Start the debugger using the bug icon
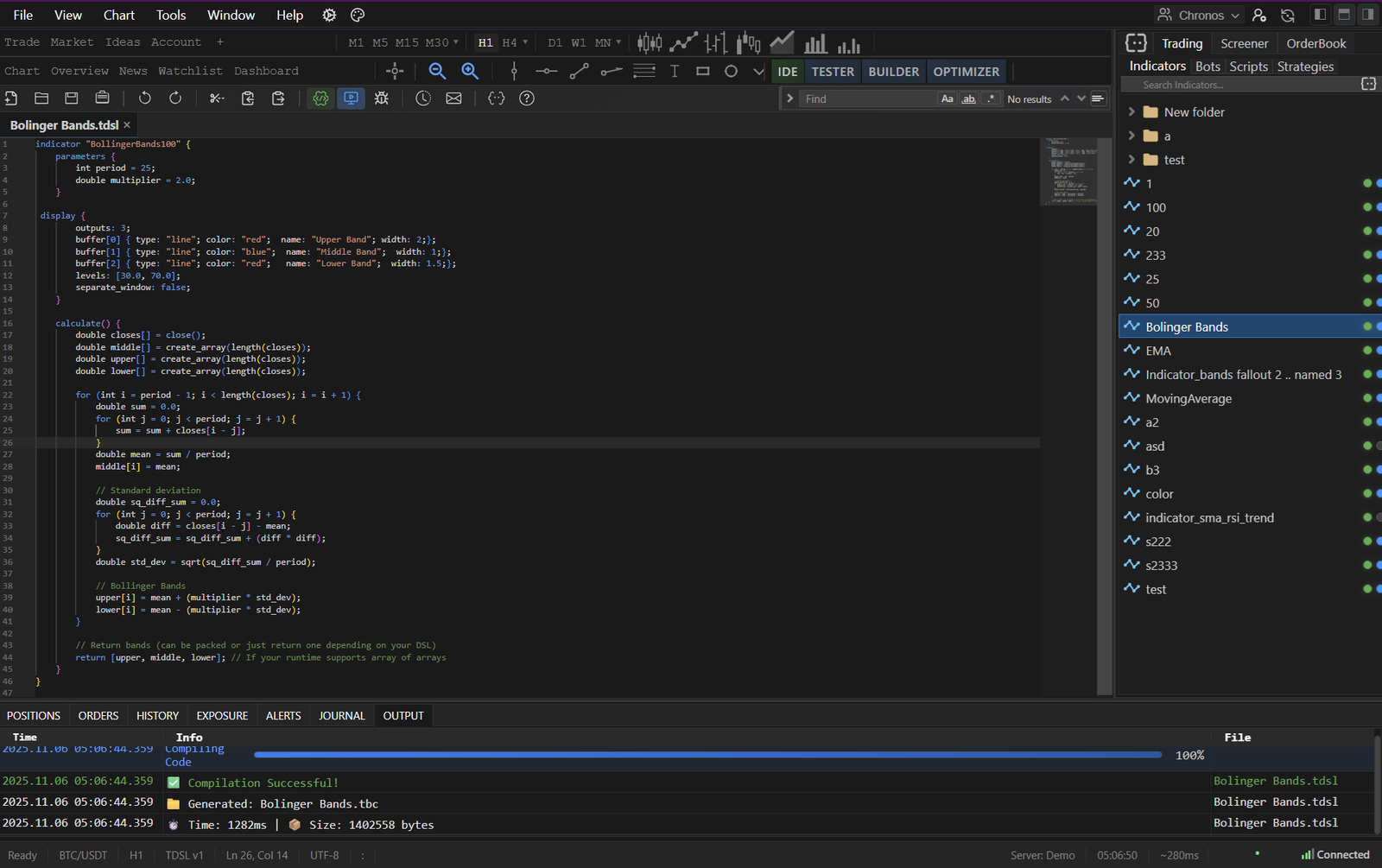This screenshot has height=868, width=1382. point(381,98)
